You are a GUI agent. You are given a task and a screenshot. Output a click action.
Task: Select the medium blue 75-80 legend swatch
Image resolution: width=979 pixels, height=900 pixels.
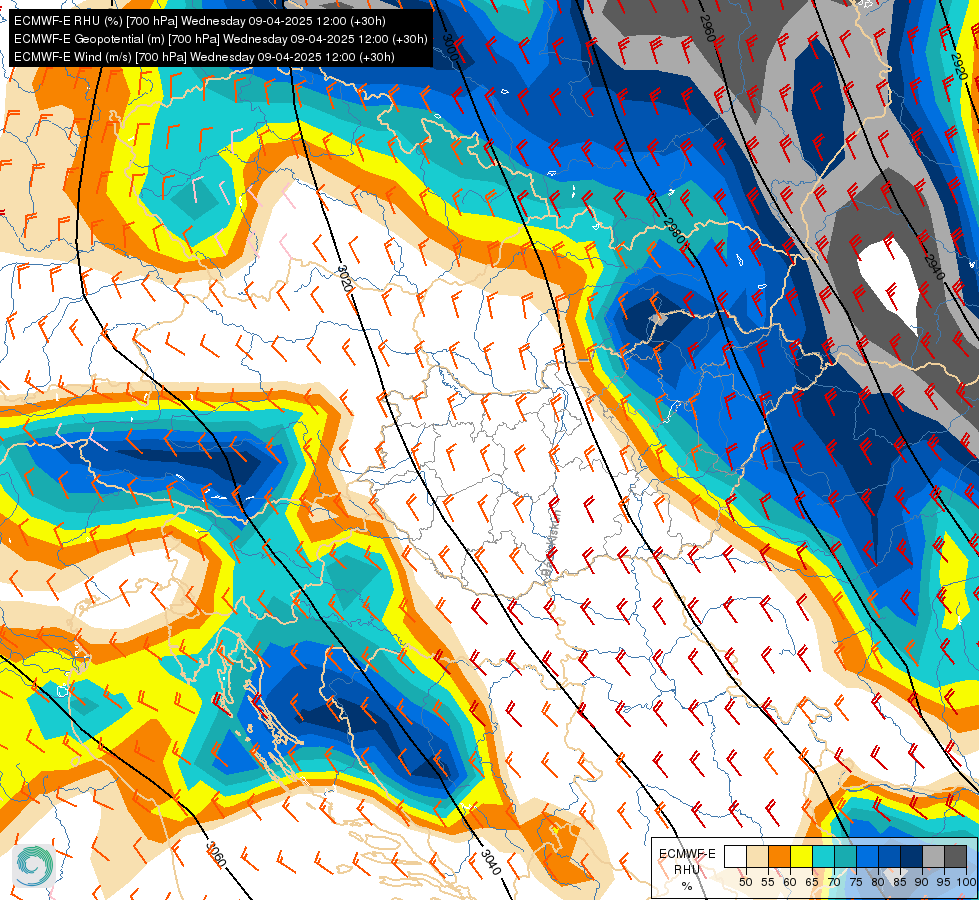(867, 856)
